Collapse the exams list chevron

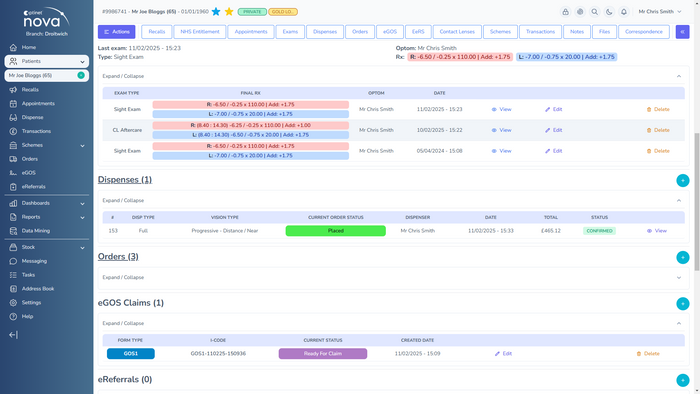point(679,76)
